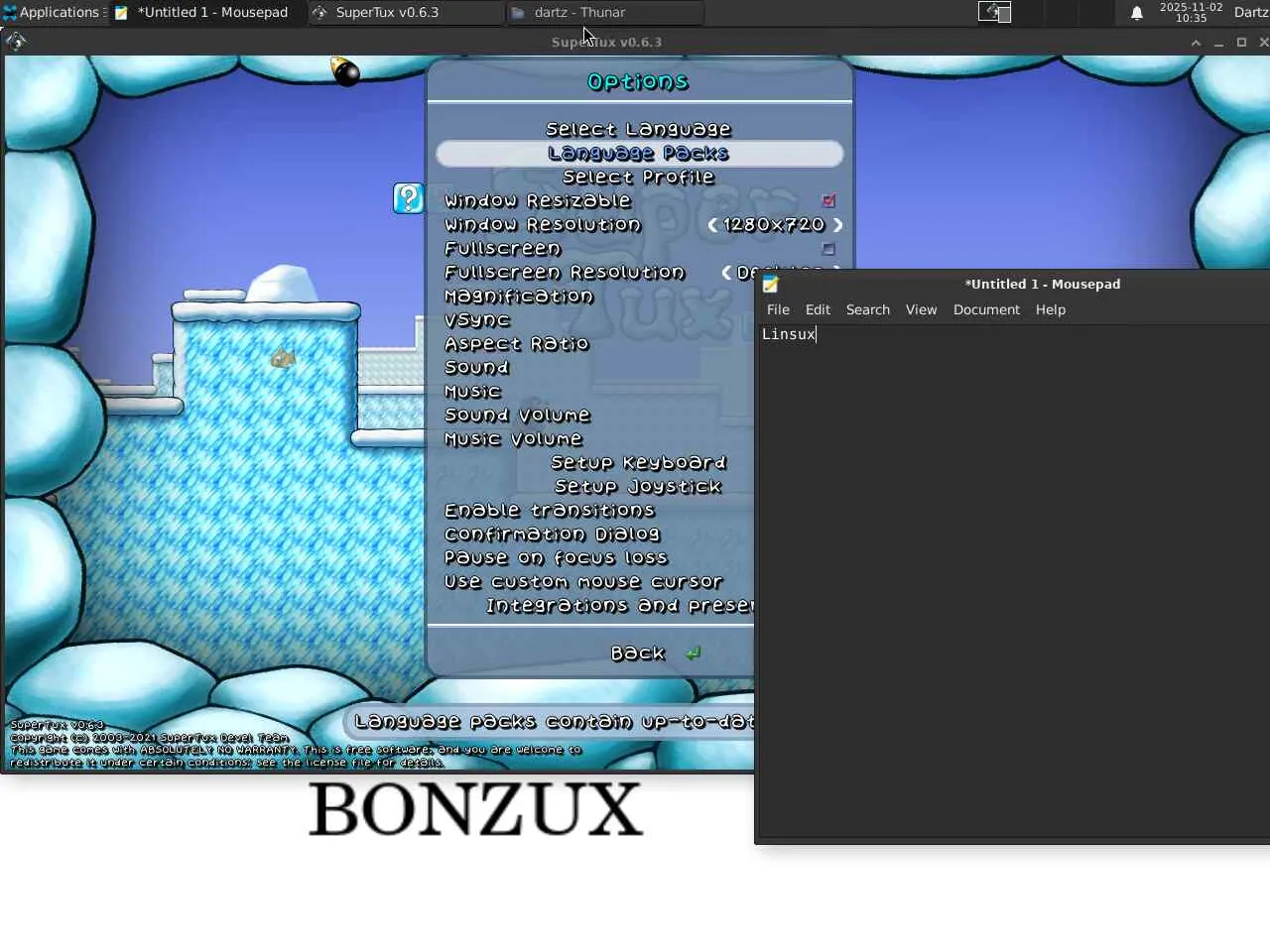
Task: Open the Edit menu in Mousepad
Action: (x=818, y=310)
